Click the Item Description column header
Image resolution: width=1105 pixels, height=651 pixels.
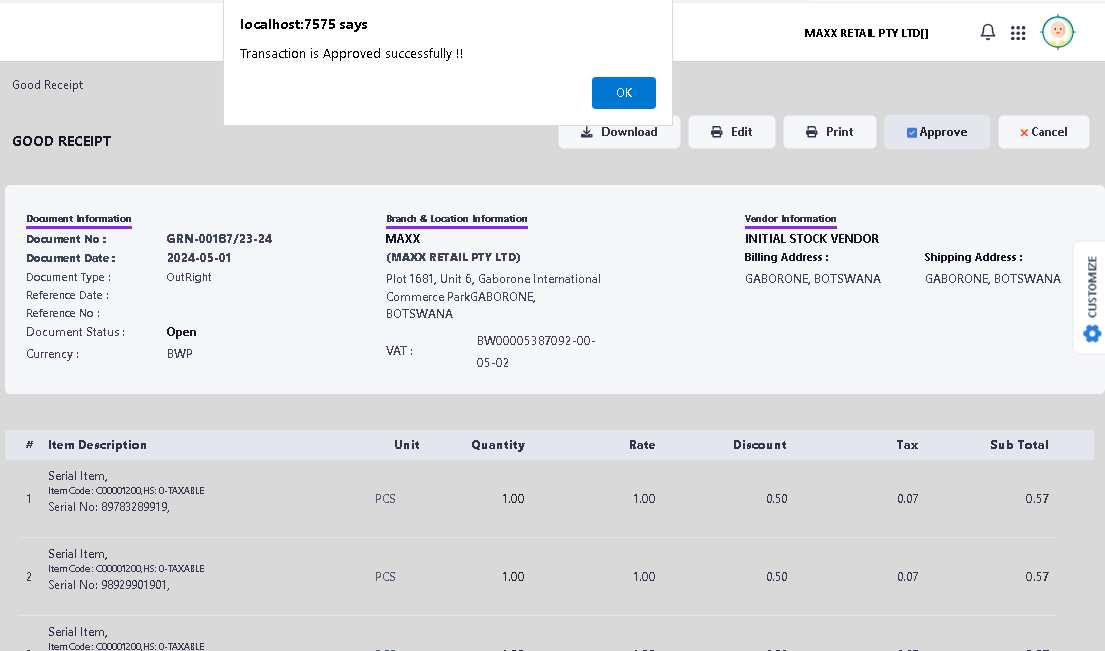coord(98,445)
